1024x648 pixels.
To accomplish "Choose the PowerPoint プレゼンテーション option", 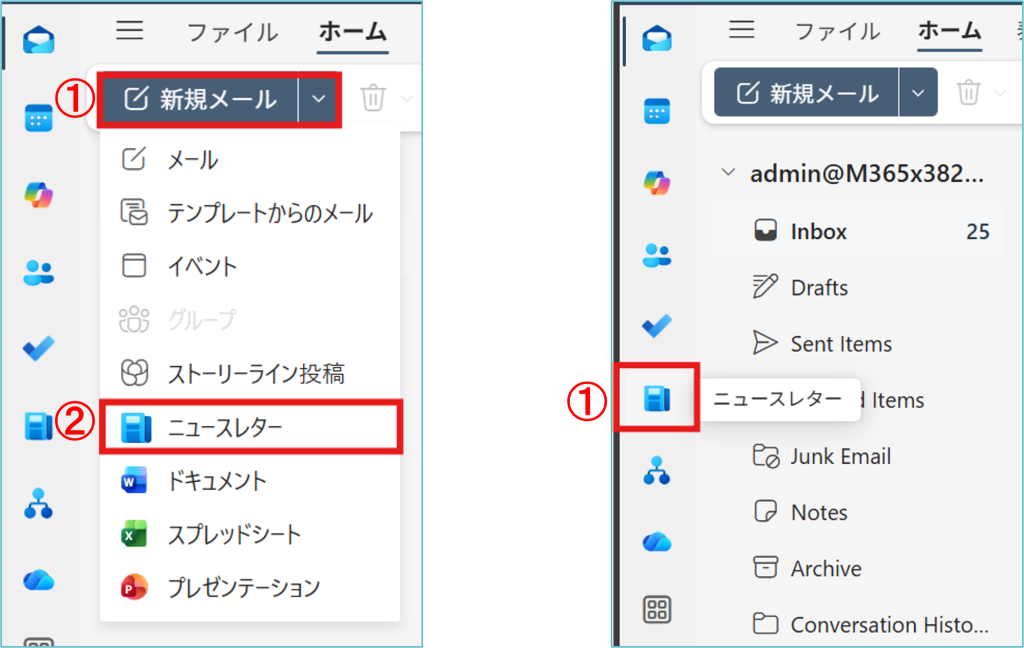I will (244, 587).
